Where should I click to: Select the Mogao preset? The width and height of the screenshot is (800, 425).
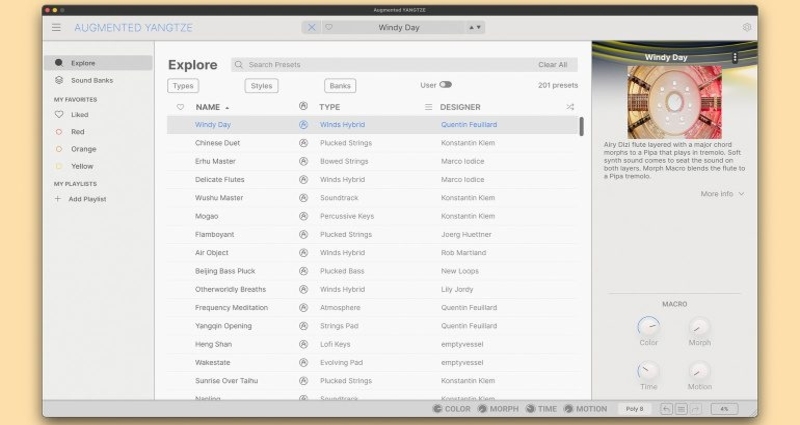click(x=372, y=216)
